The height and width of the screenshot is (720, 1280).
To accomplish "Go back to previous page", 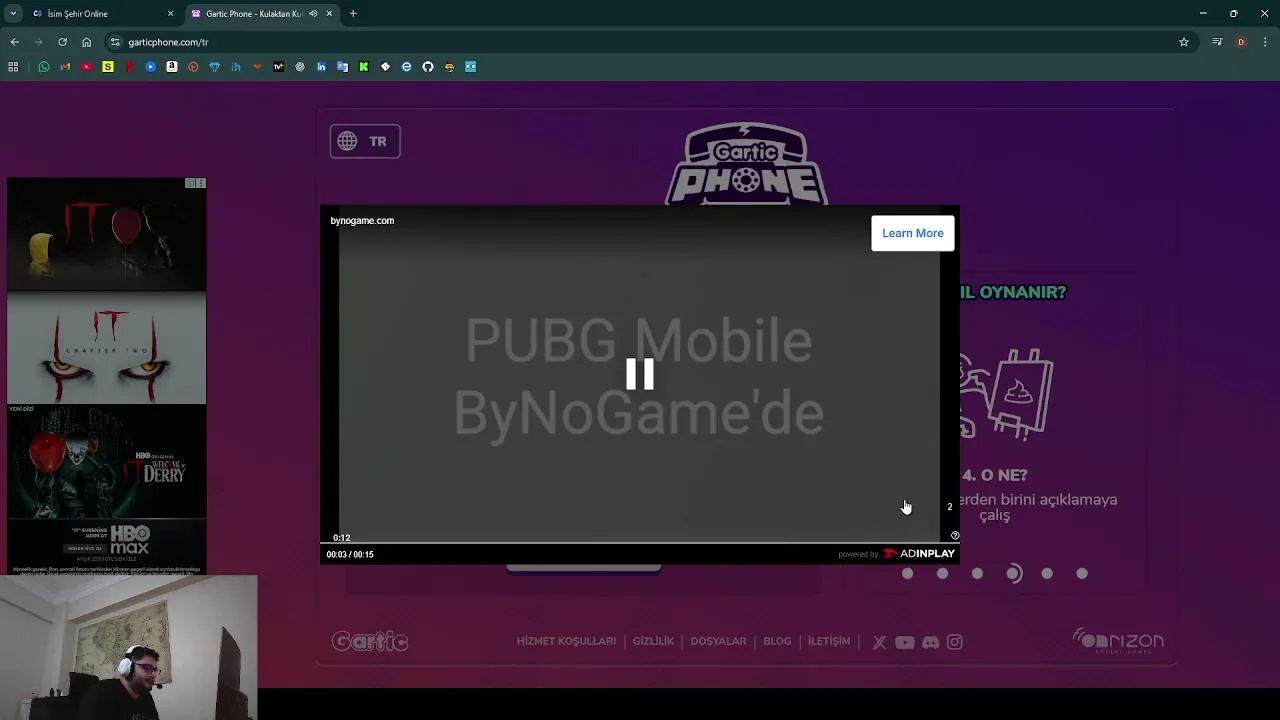I will coord(14,42).
